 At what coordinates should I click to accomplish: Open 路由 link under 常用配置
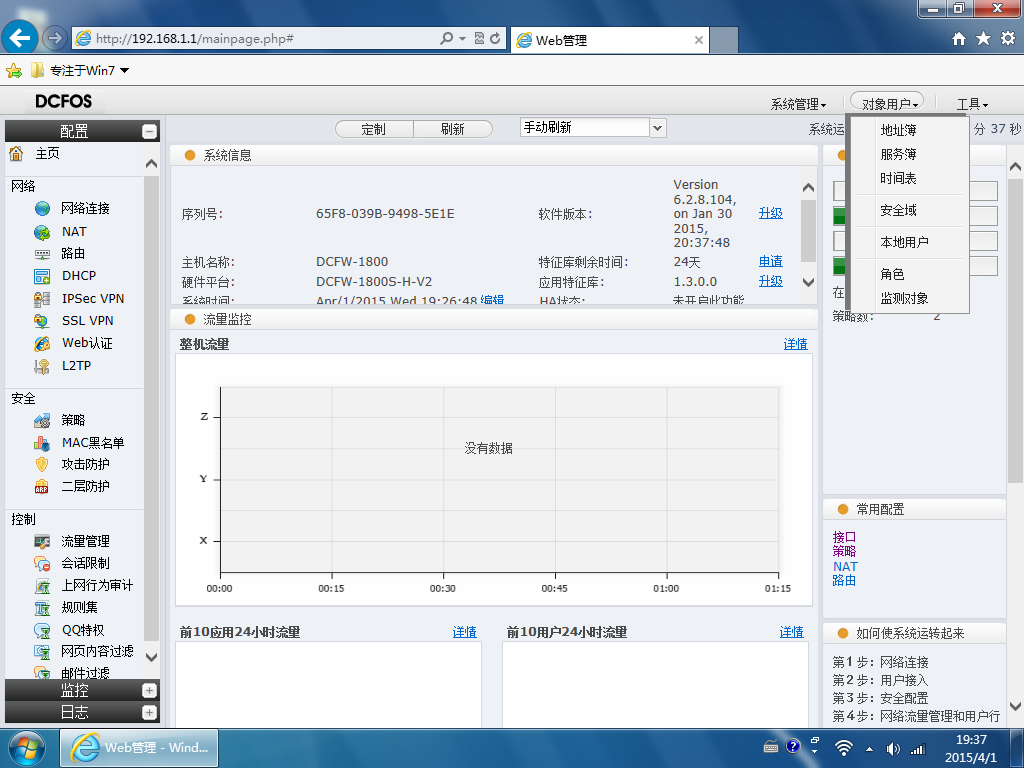(x=844, y=581)
